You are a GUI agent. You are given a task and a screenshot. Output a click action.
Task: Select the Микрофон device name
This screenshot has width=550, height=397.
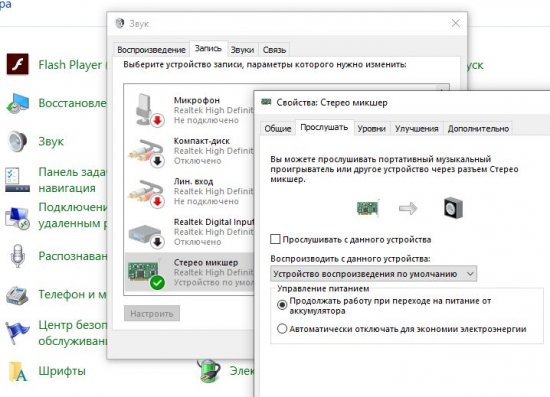coord(197,100)
